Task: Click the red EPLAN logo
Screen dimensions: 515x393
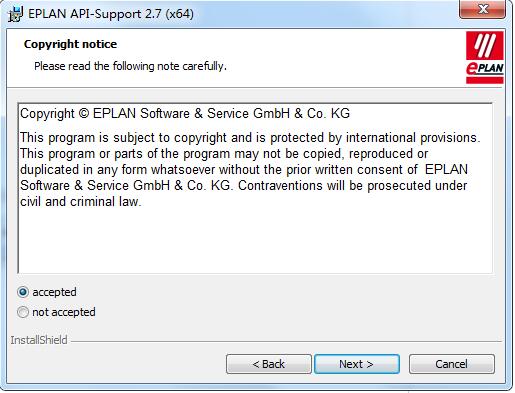Action: click(484, 57)
